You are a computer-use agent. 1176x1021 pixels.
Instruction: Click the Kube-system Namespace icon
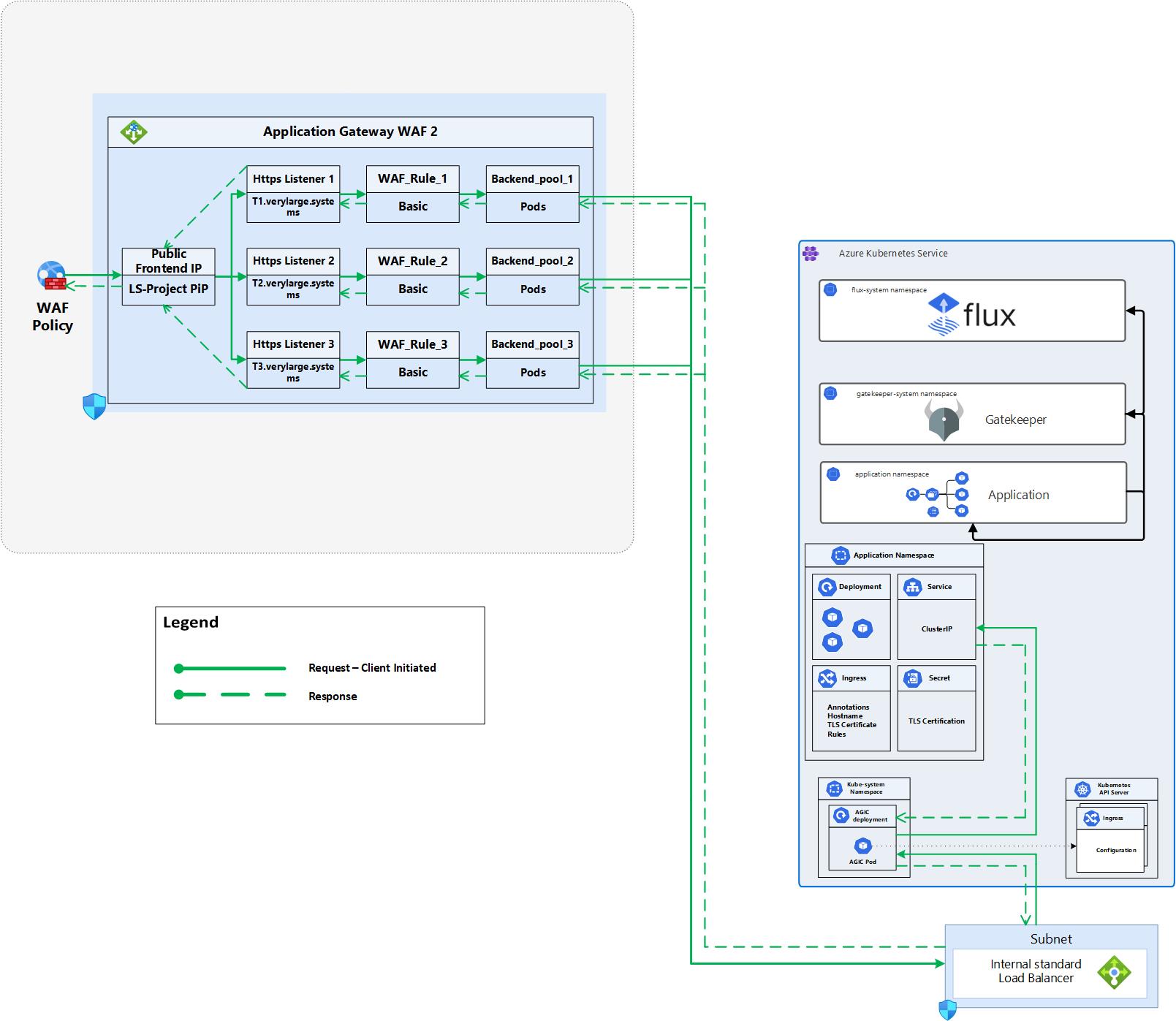[834, 789]
